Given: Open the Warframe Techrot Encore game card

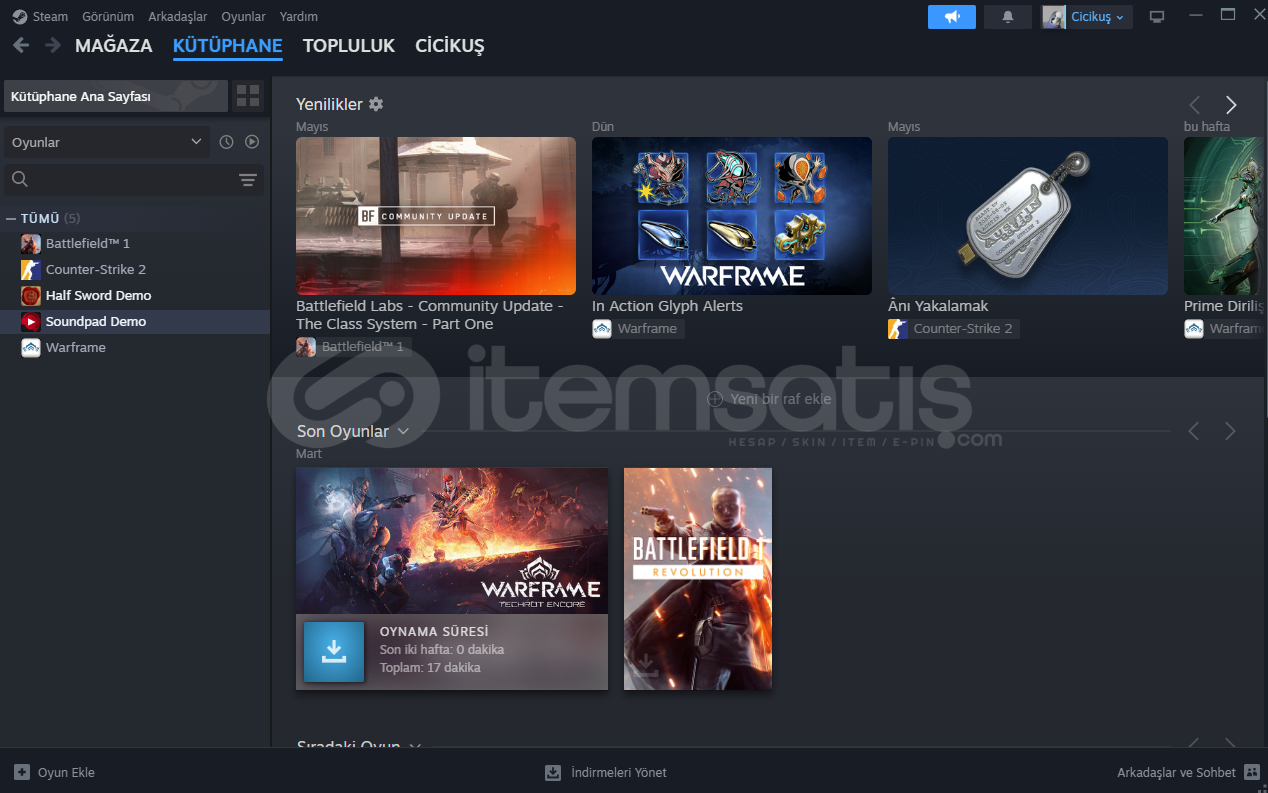Looking at the screenshot, I should point(452,541).
